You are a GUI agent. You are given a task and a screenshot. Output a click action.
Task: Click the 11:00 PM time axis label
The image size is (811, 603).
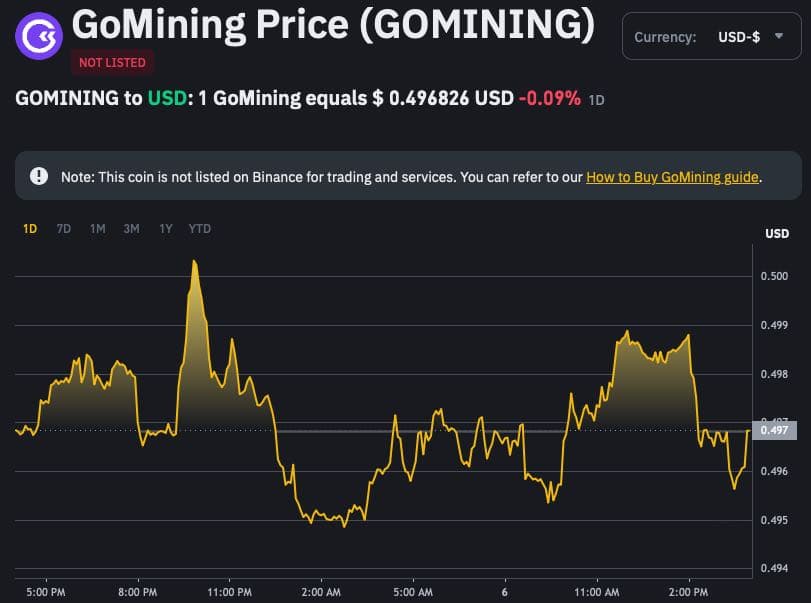tap(230, 592)
